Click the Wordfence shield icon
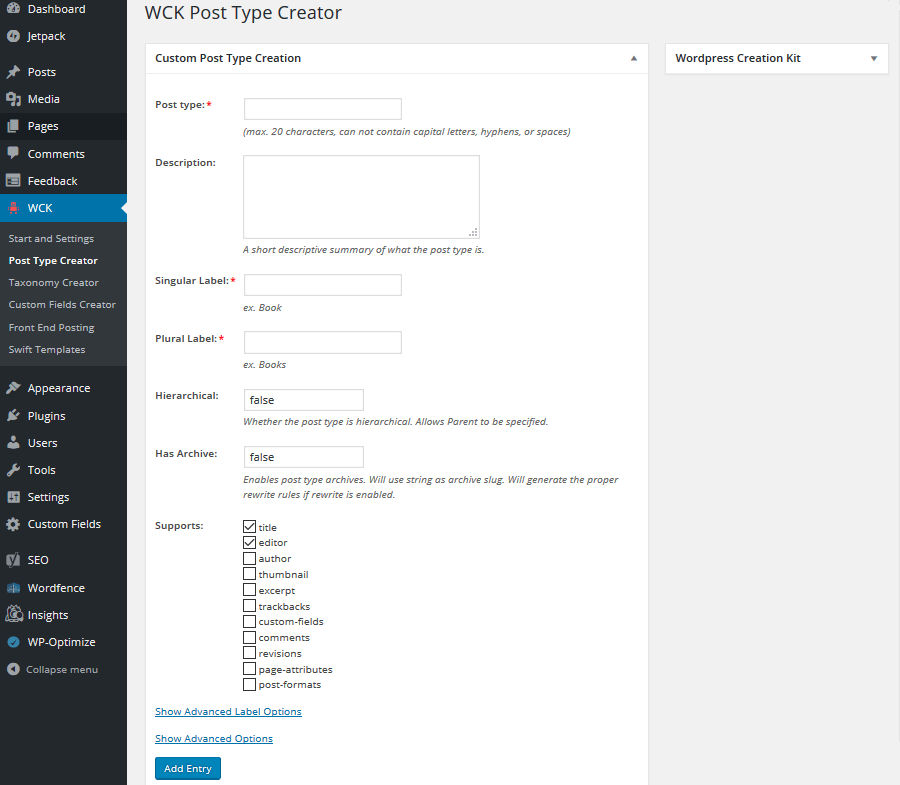This screenshot has width=900, height=785. point(13,588)
